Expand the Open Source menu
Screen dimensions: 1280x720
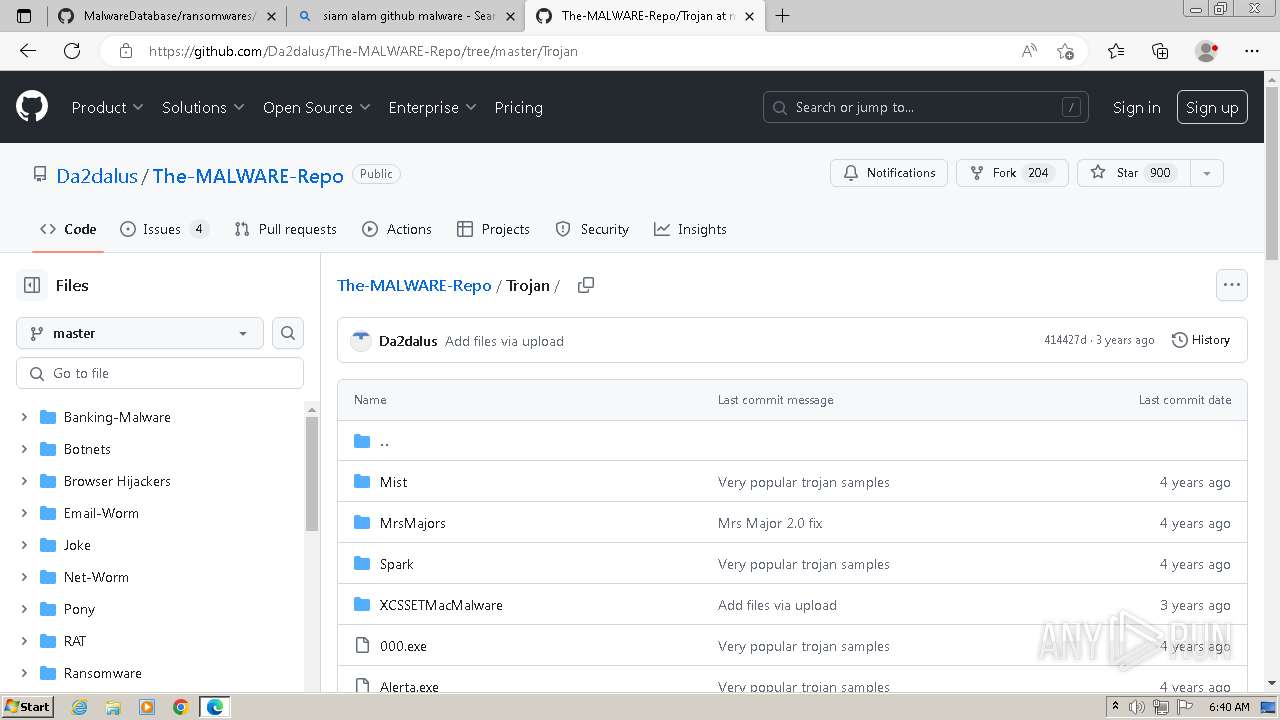point(316,107)
